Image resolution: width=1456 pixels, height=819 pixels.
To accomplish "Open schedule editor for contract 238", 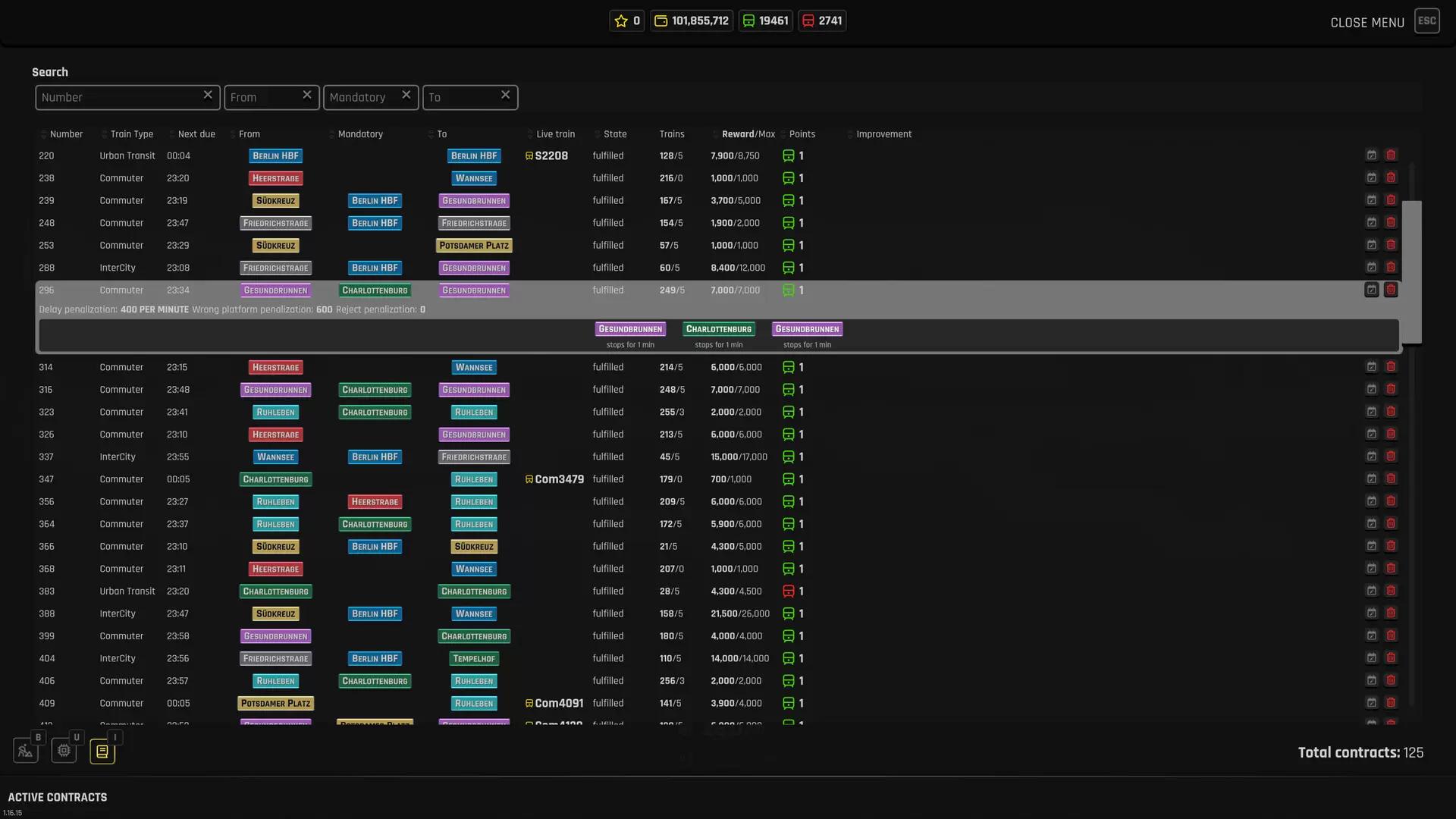I will [x=1371, y=178].
